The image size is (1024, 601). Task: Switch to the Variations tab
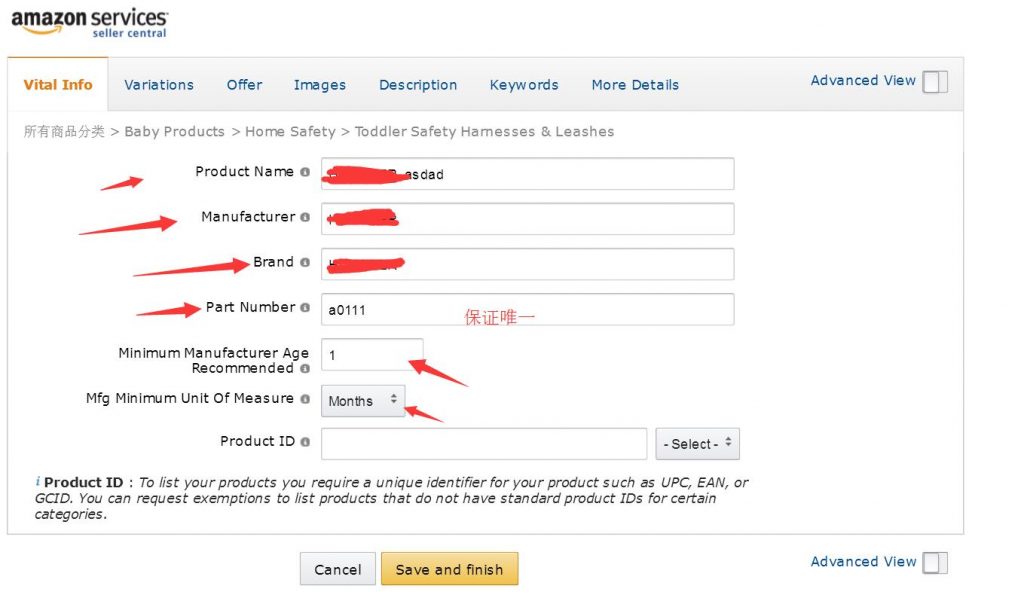(x=159, y=85)
